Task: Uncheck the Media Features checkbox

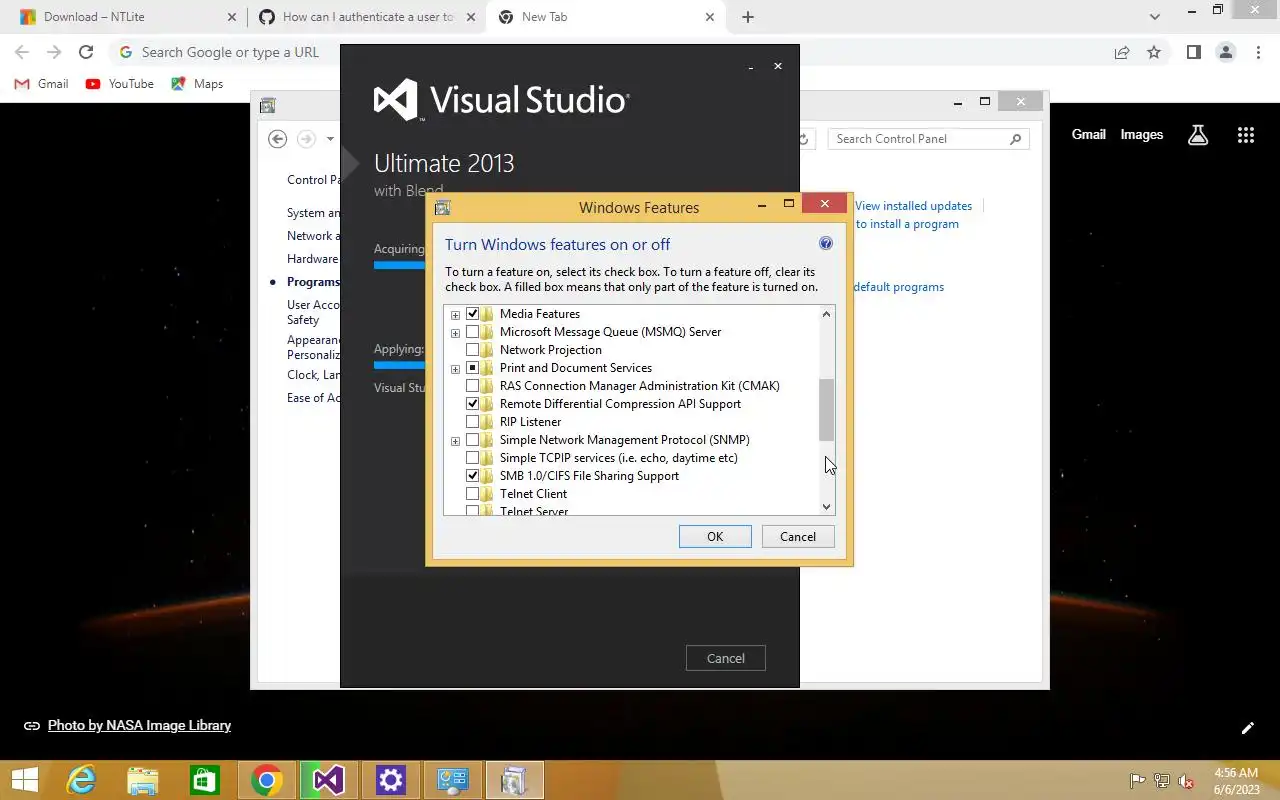Action: tap(473, 314)
